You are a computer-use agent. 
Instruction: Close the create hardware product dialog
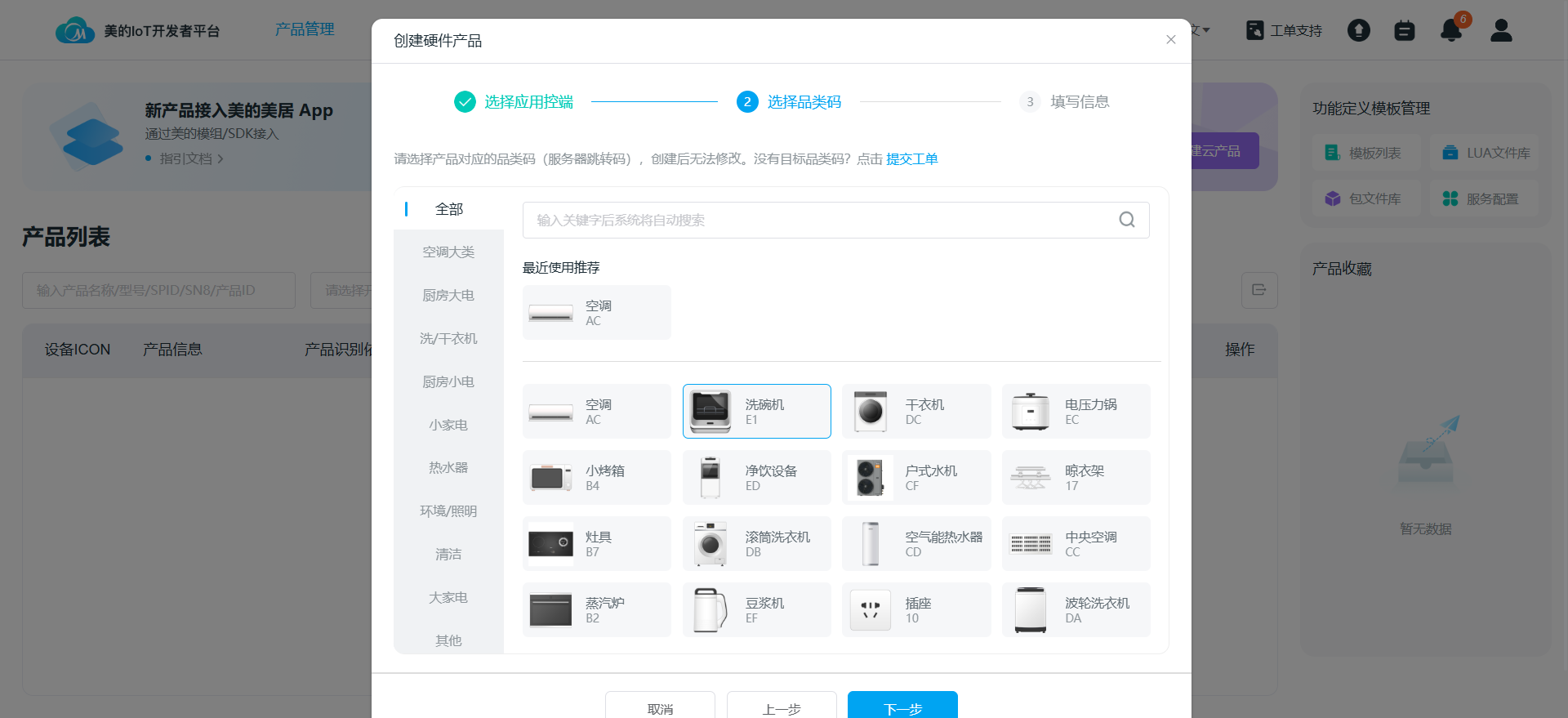pos(1170,40)
